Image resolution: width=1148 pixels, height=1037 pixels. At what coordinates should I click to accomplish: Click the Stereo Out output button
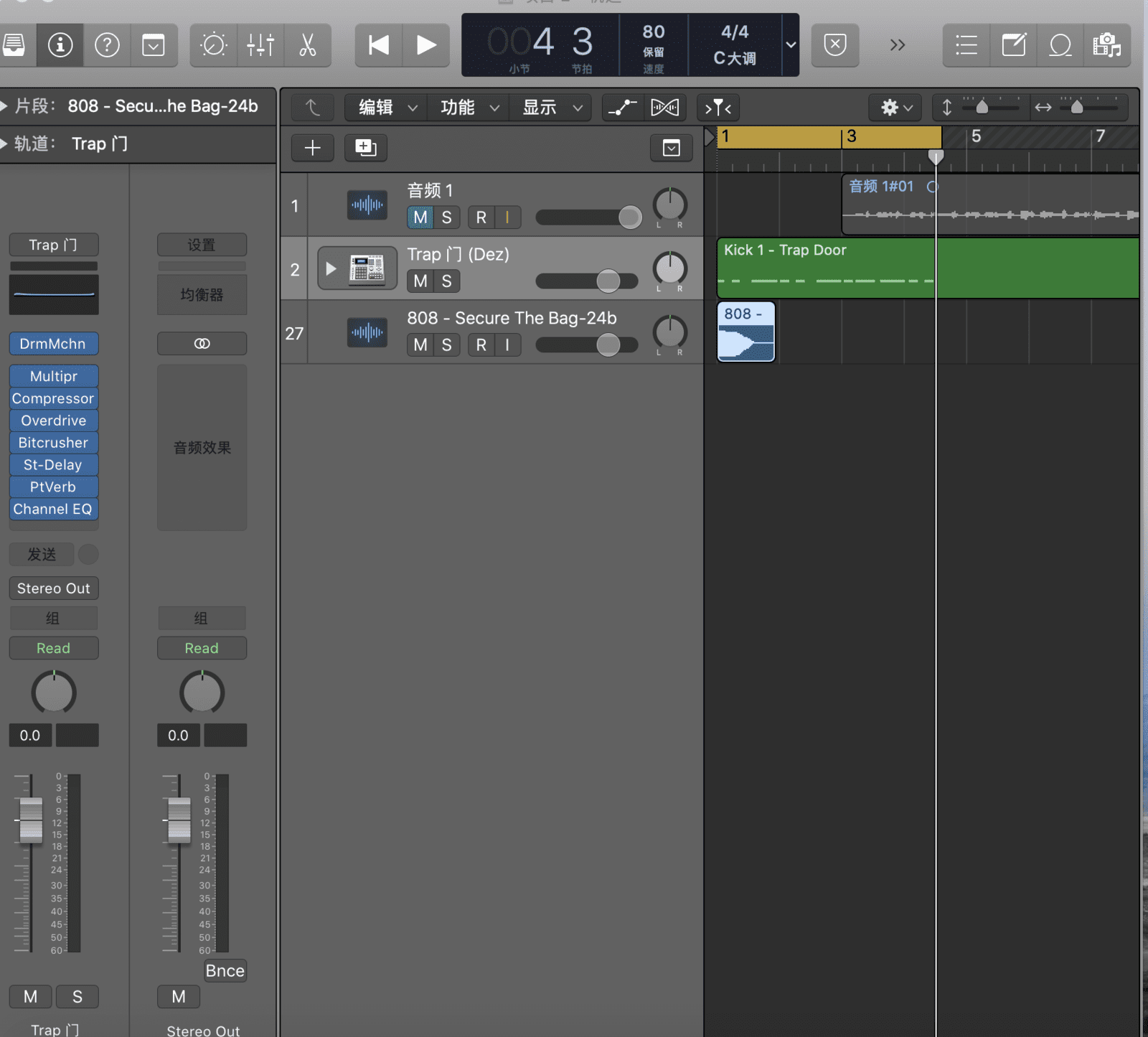coord(54,588)
